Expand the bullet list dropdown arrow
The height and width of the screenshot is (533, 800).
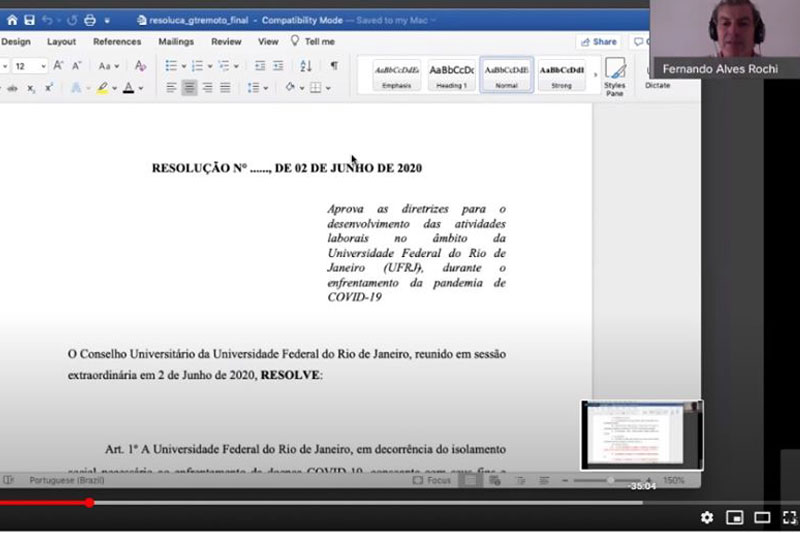pos(184,66)
